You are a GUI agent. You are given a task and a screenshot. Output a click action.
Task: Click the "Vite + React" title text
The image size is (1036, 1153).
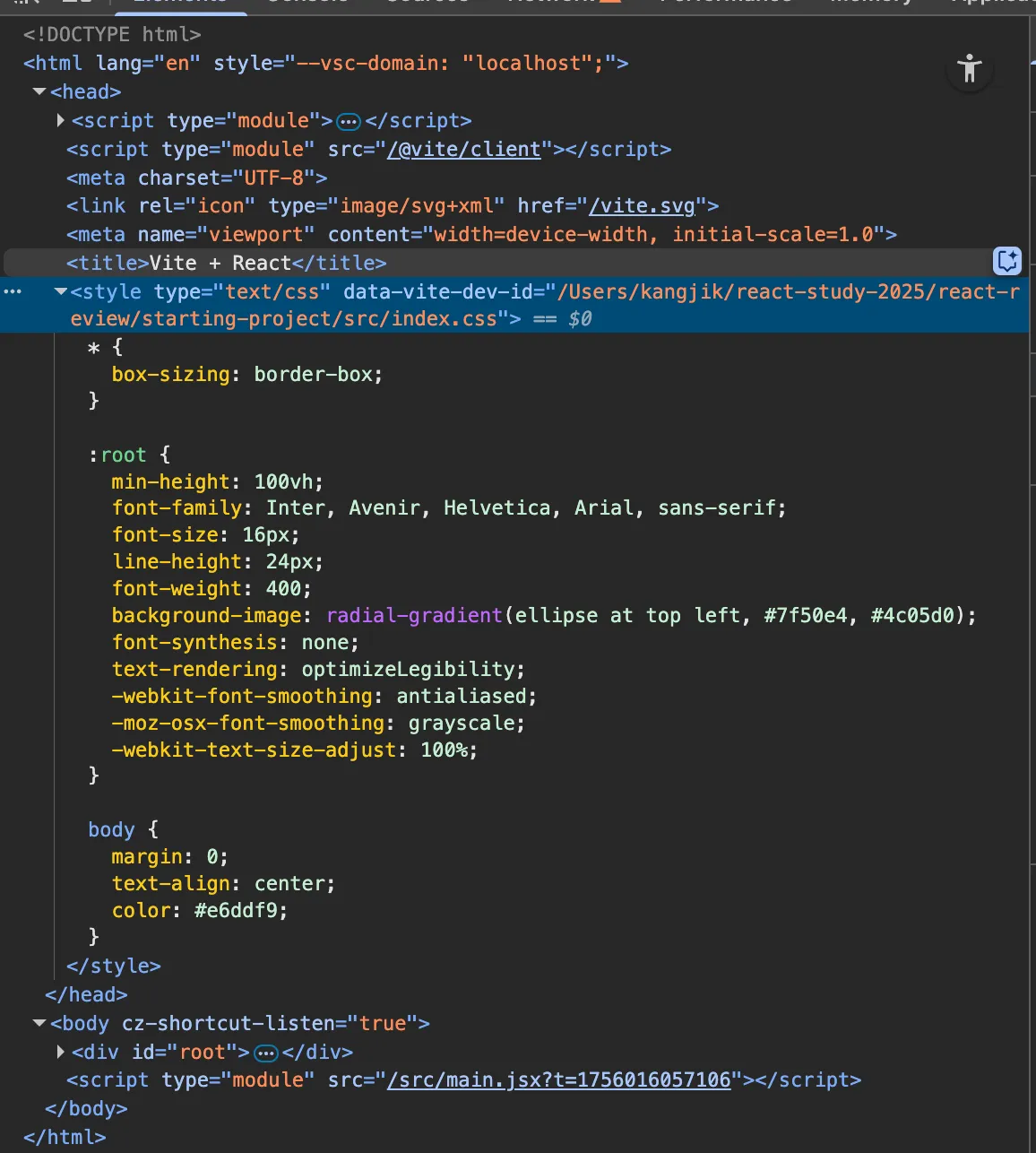tap(220, 263)
